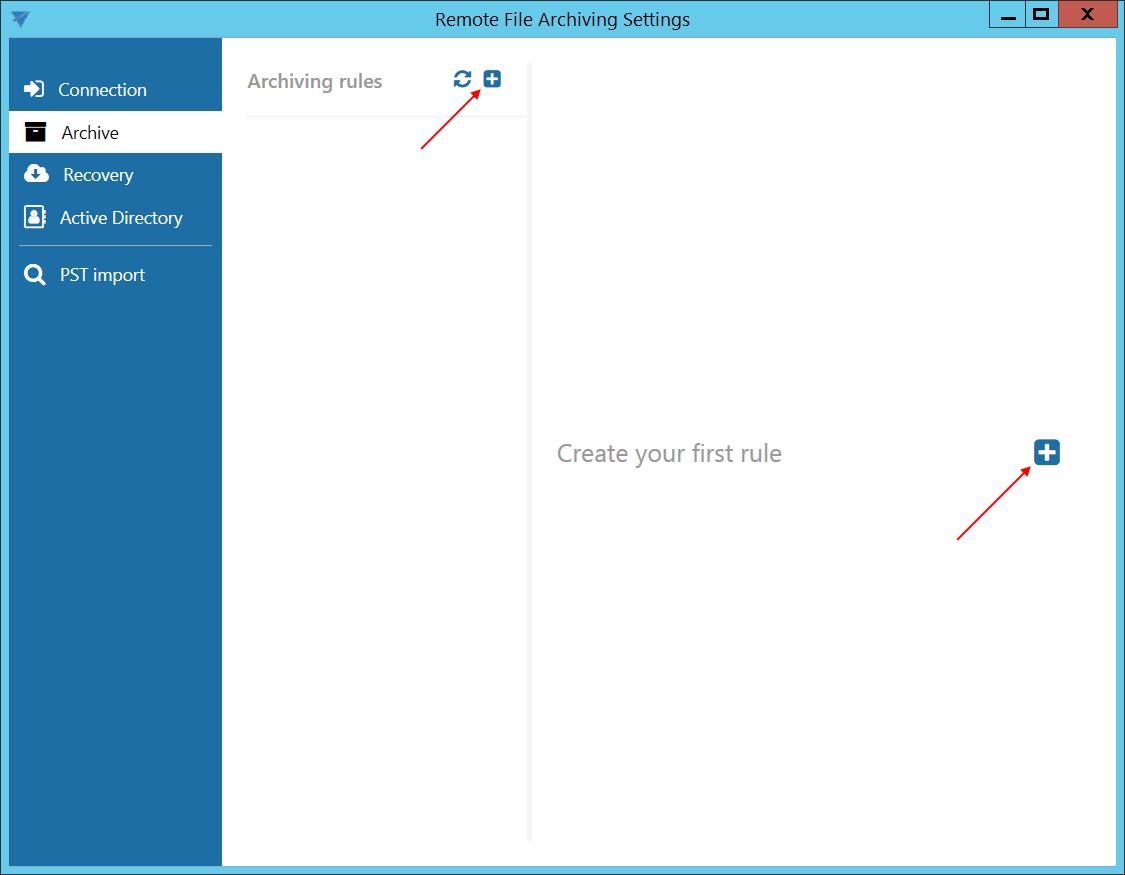The width and height of the screenshot is (1125, 875).
Task: Click the PST import magnifier icon
Action: (x=35, y=275)
